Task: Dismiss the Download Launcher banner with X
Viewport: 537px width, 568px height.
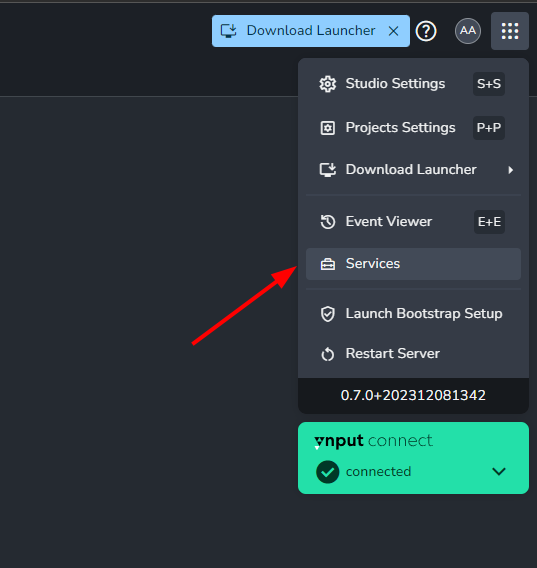Action: pyautogui.click(x=394, y=31)
